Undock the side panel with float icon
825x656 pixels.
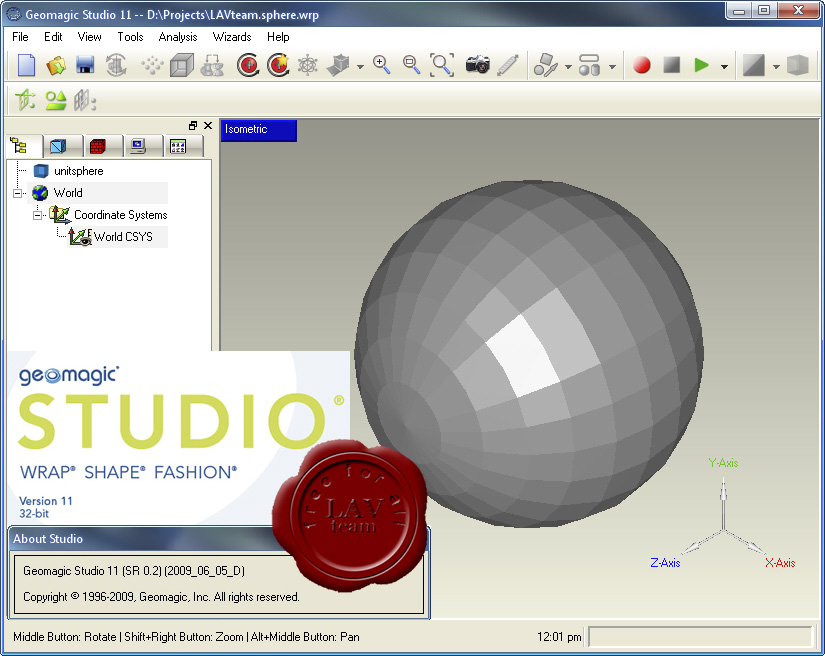pos(193,126)
